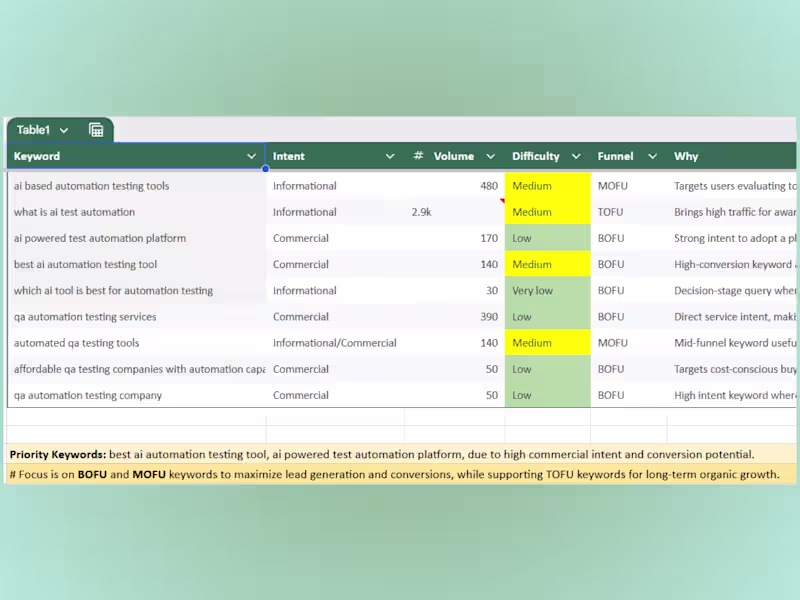The image size is (800, 600).
Task: Click the volume value 480
Action: 489,186
